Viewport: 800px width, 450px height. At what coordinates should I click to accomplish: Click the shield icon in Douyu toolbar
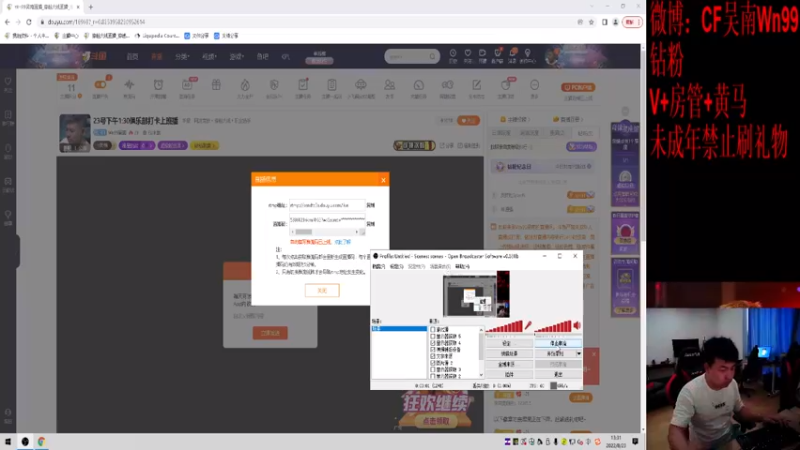[274, 85]
